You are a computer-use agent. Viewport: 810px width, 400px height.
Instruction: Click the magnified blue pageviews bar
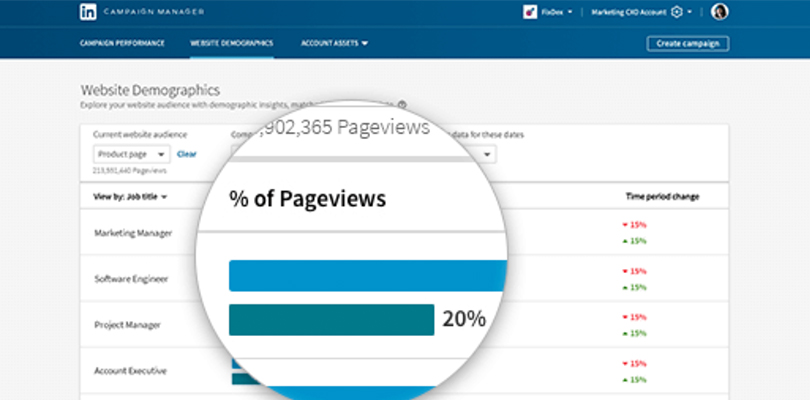(x=368, y=276)
